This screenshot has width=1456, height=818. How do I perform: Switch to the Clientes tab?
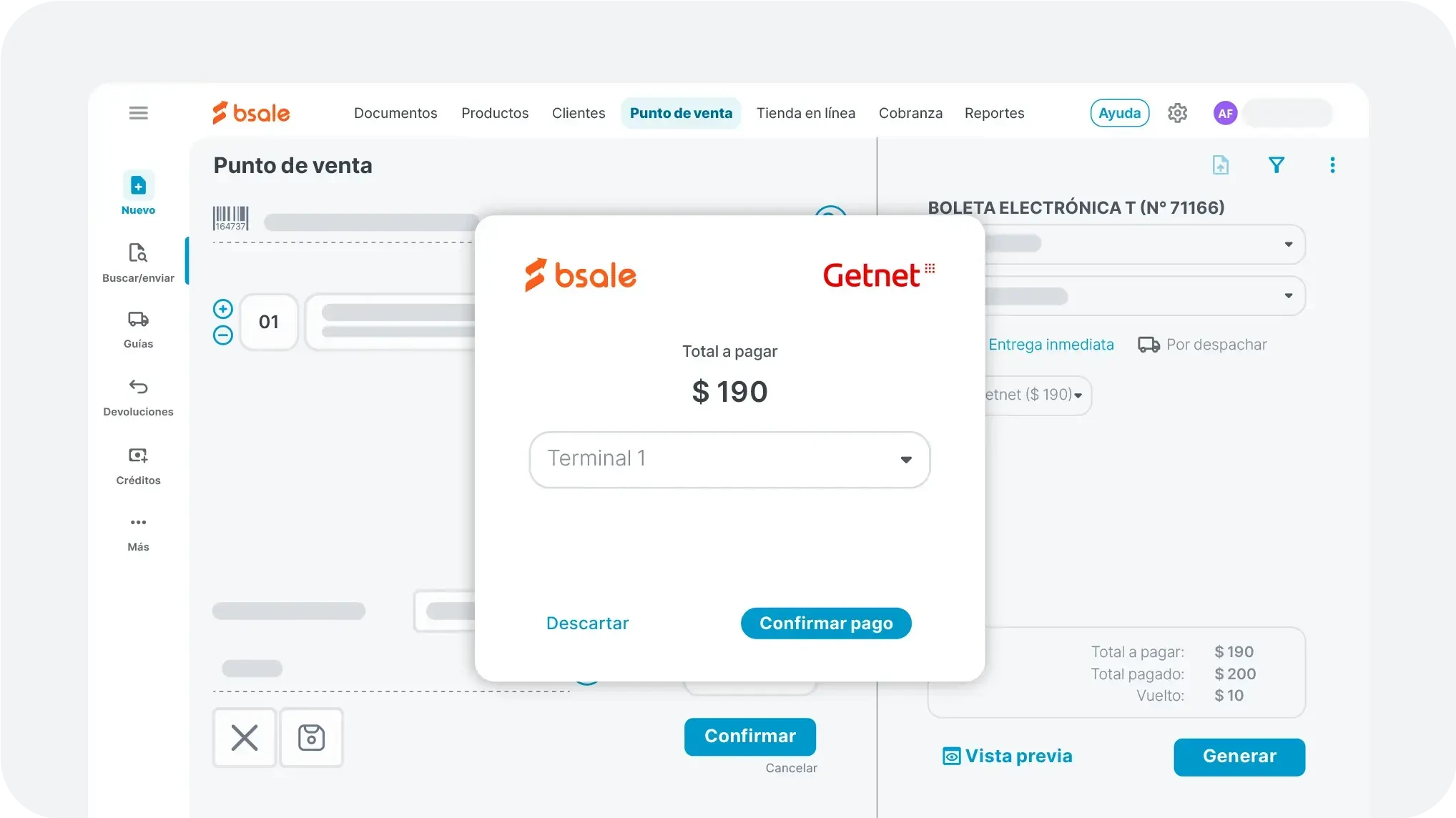578,113
